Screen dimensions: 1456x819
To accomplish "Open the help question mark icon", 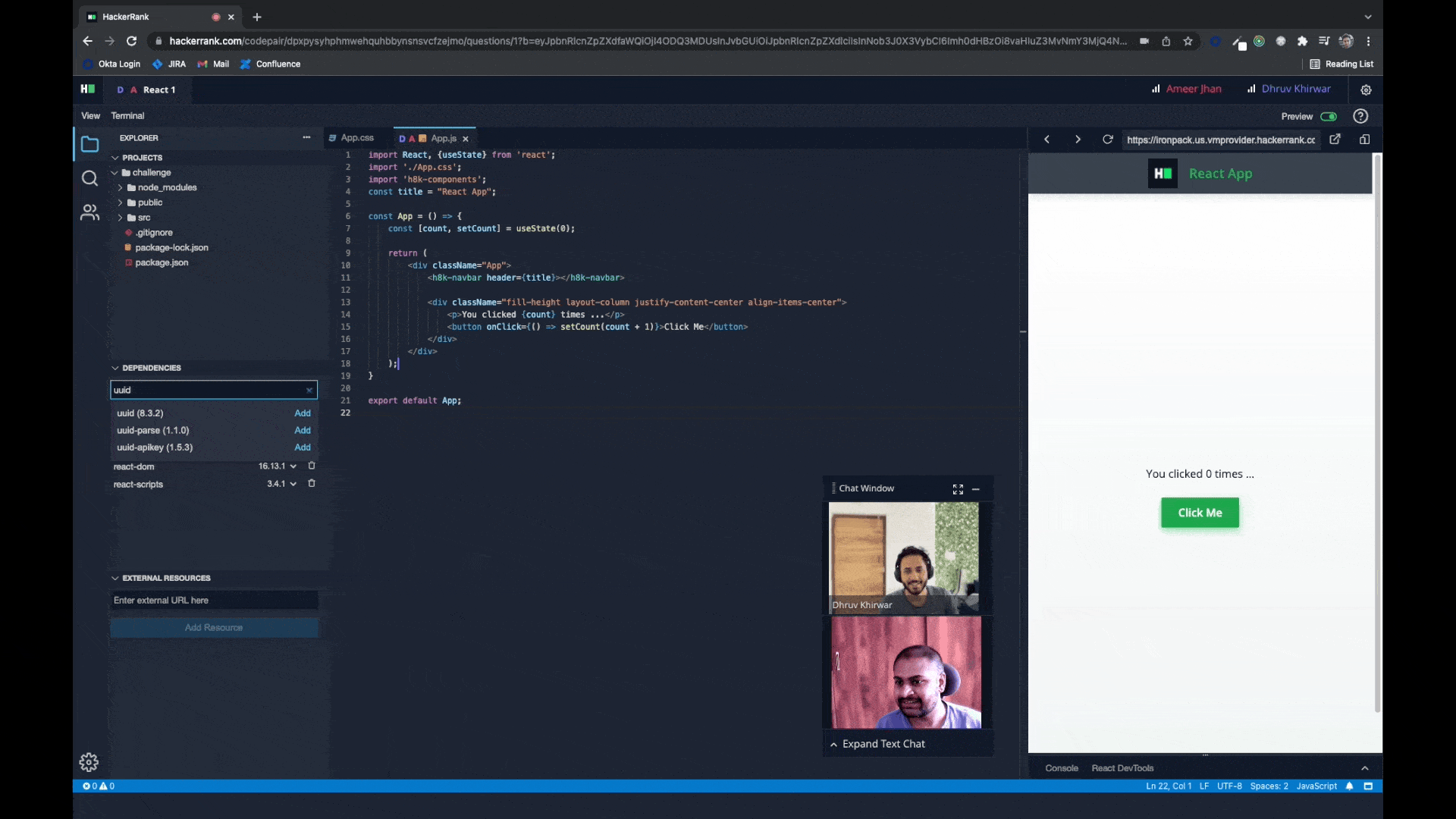I will coord(1360,116).
